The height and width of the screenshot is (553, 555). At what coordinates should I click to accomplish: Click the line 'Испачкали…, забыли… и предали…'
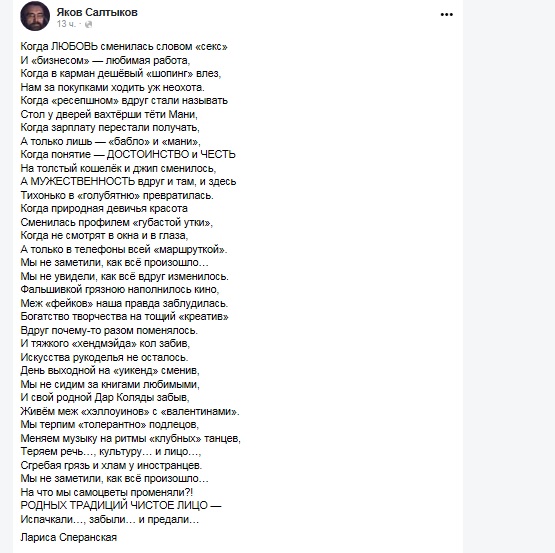(110, 519)
